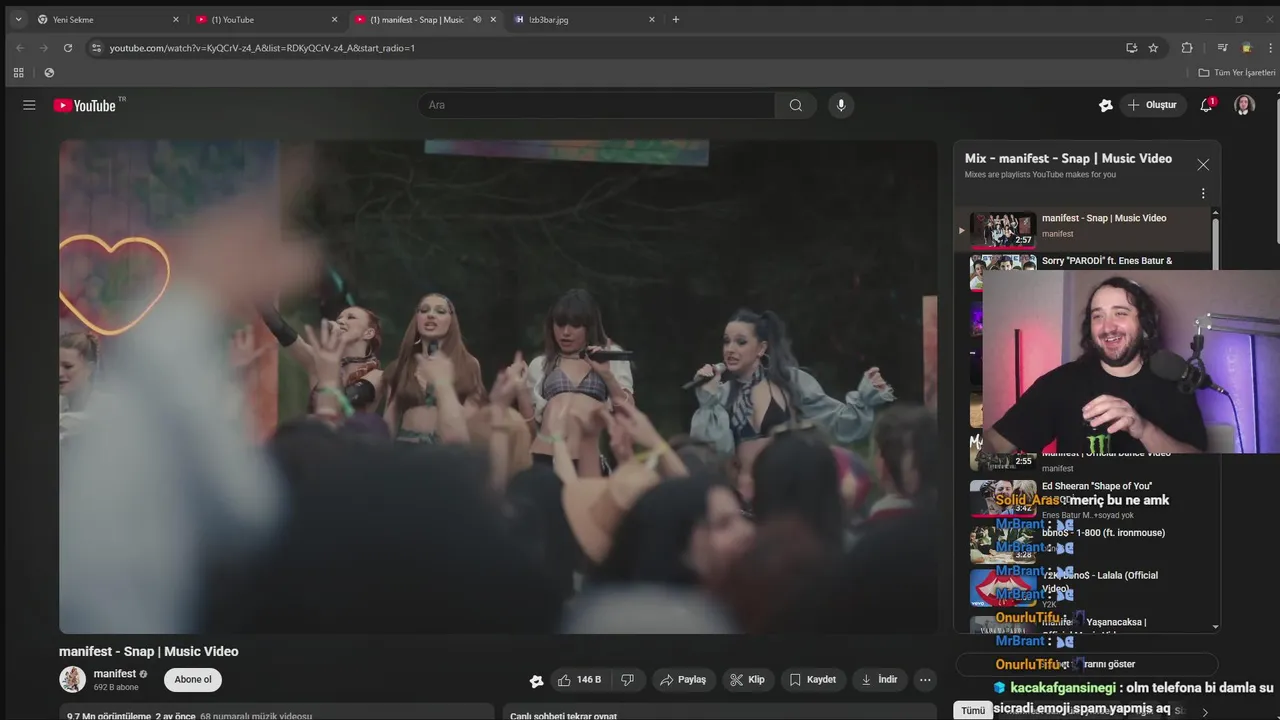Image resolution: width=1280 pixels, height=720 pixels.
Task: Open the account avatar menu
Action: pos(1244,105)
